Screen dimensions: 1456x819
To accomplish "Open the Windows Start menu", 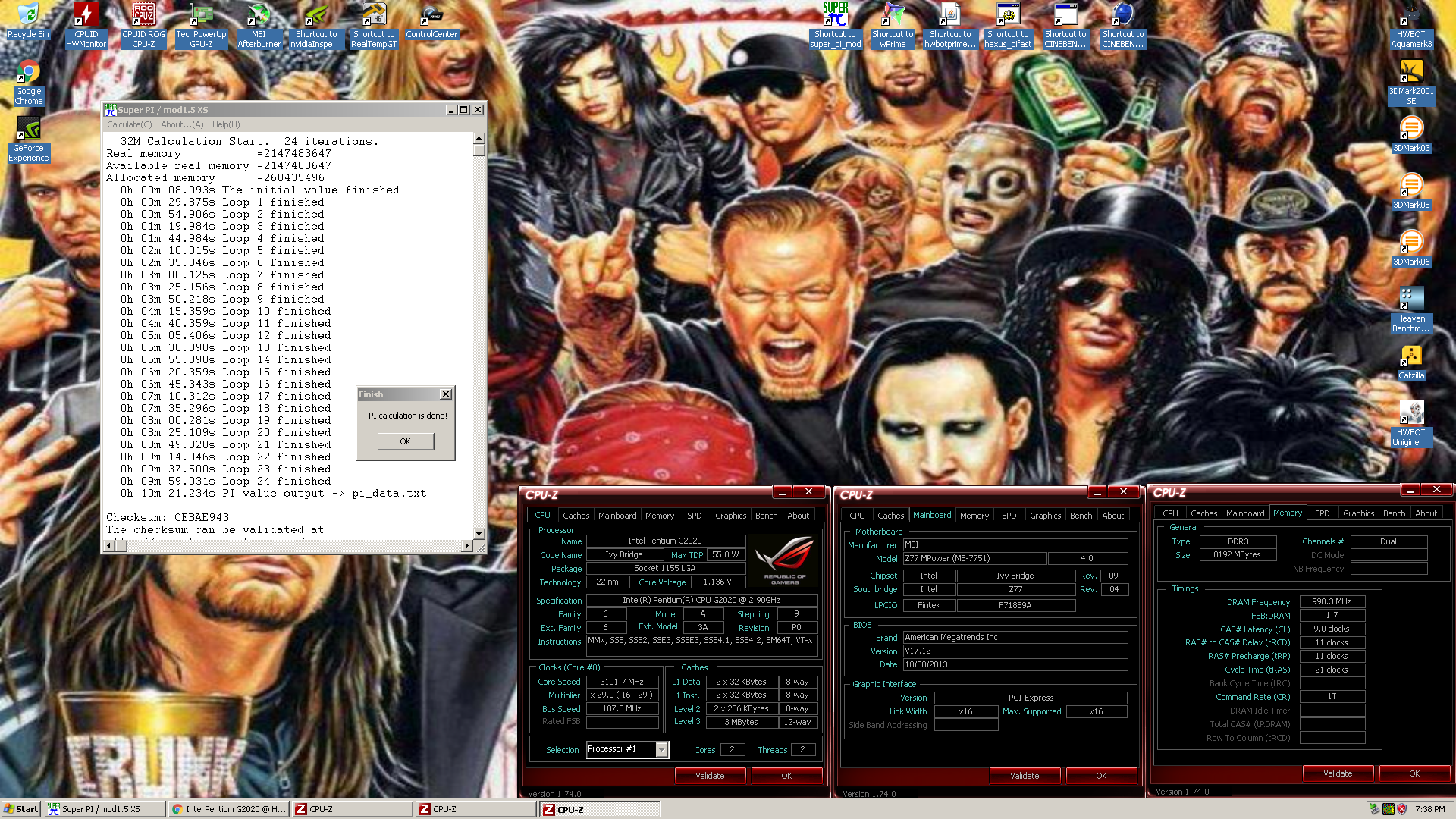I will click(x=20, y=809).
